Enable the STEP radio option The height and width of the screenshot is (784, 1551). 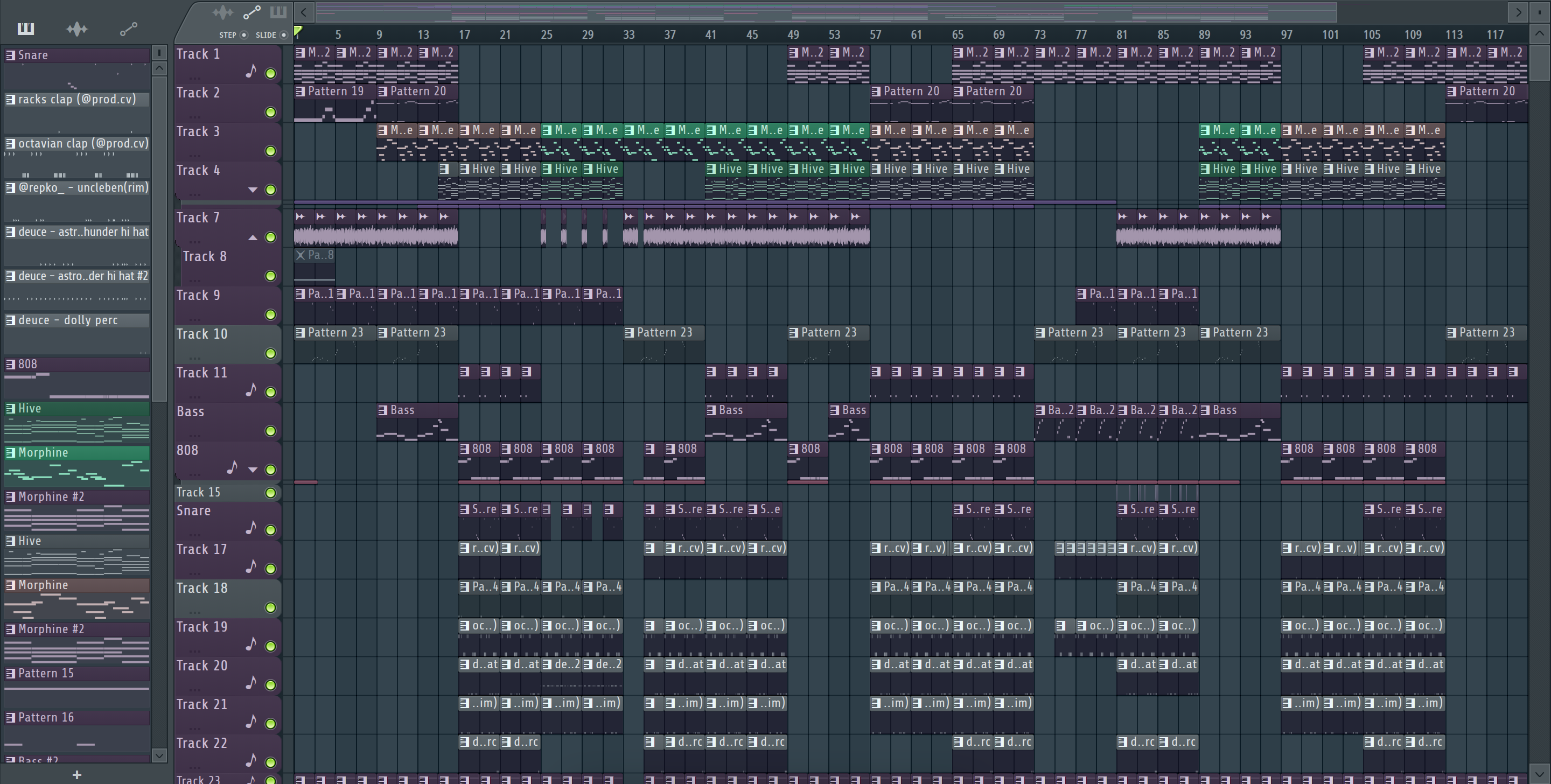pyautogui.click(x=244, y=35)
